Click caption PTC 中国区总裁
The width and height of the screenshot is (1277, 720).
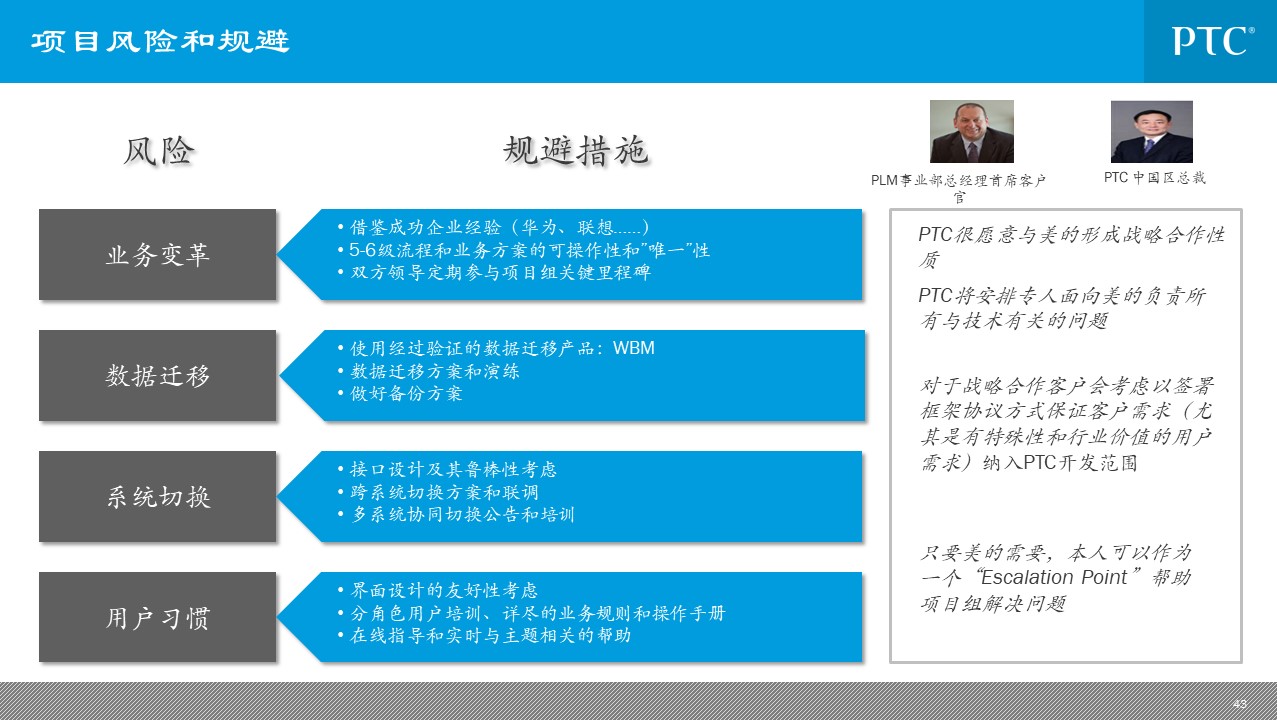[x=1154, y=177]
